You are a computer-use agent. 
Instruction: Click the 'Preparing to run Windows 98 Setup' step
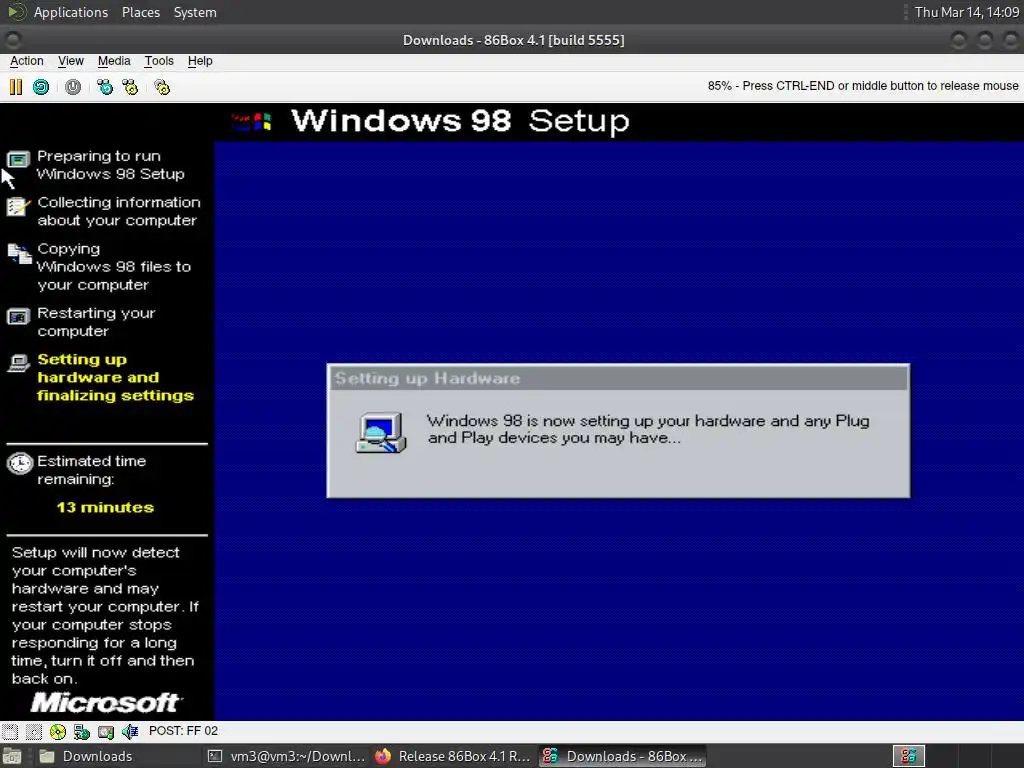111,165
